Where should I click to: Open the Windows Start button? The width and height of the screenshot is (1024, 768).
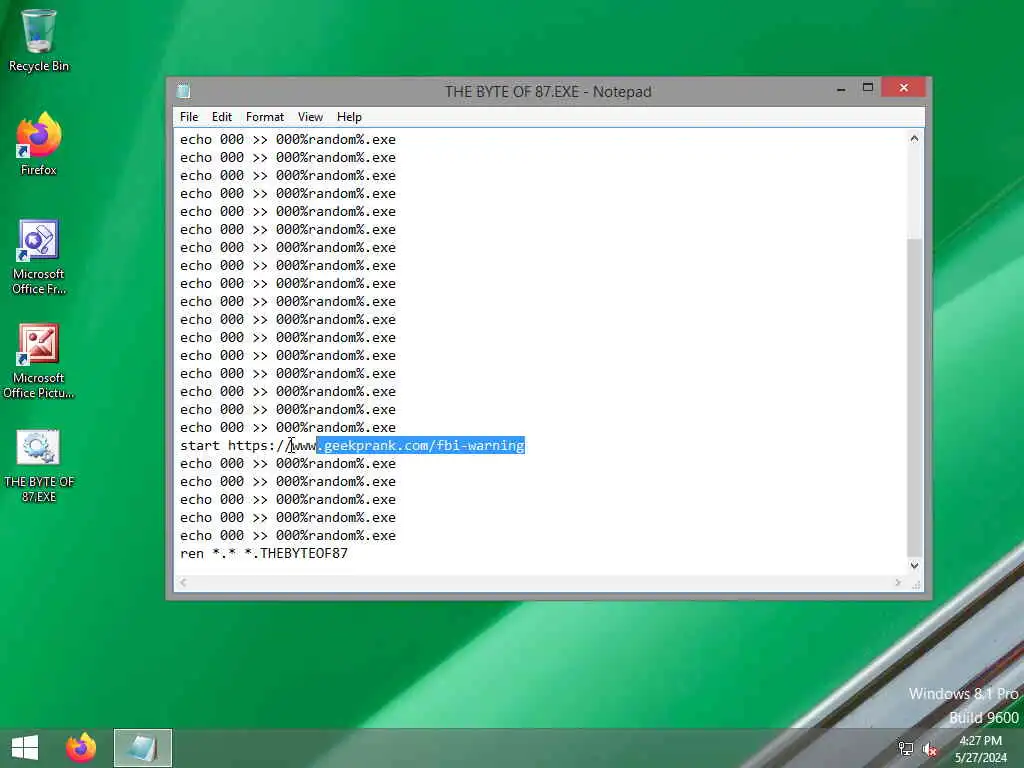[x=25, y=748]
